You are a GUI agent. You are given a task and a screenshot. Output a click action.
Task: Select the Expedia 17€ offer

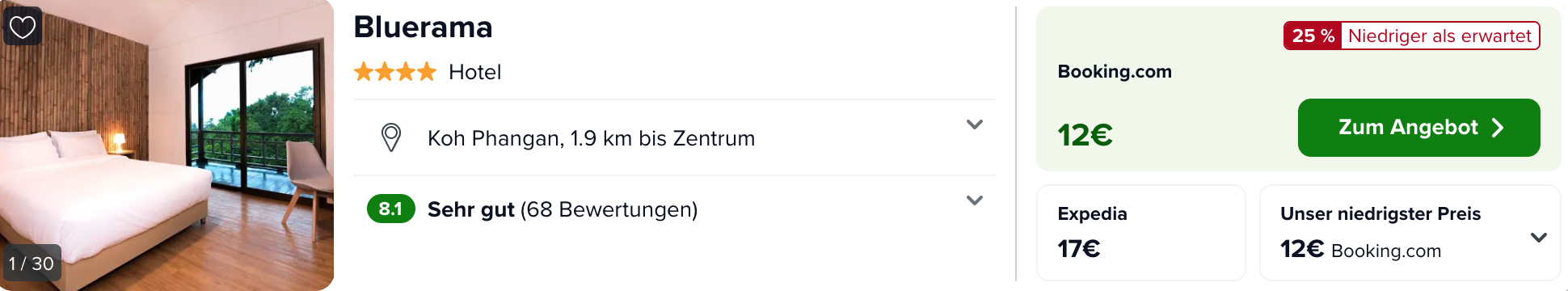pos(1140,233)
